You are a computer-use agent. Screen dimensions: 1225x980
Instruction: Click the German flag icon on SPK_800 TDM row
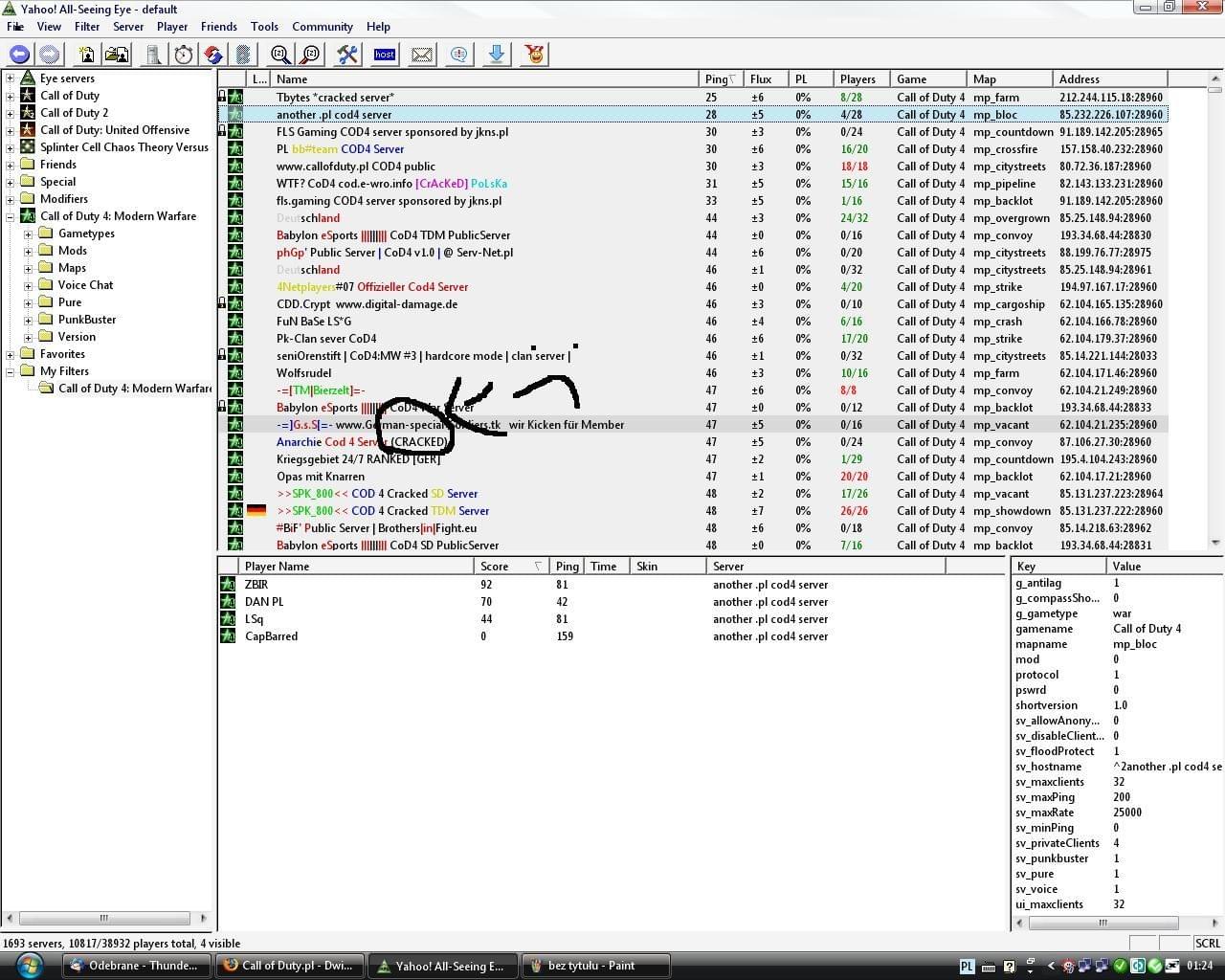click(256, 511)
